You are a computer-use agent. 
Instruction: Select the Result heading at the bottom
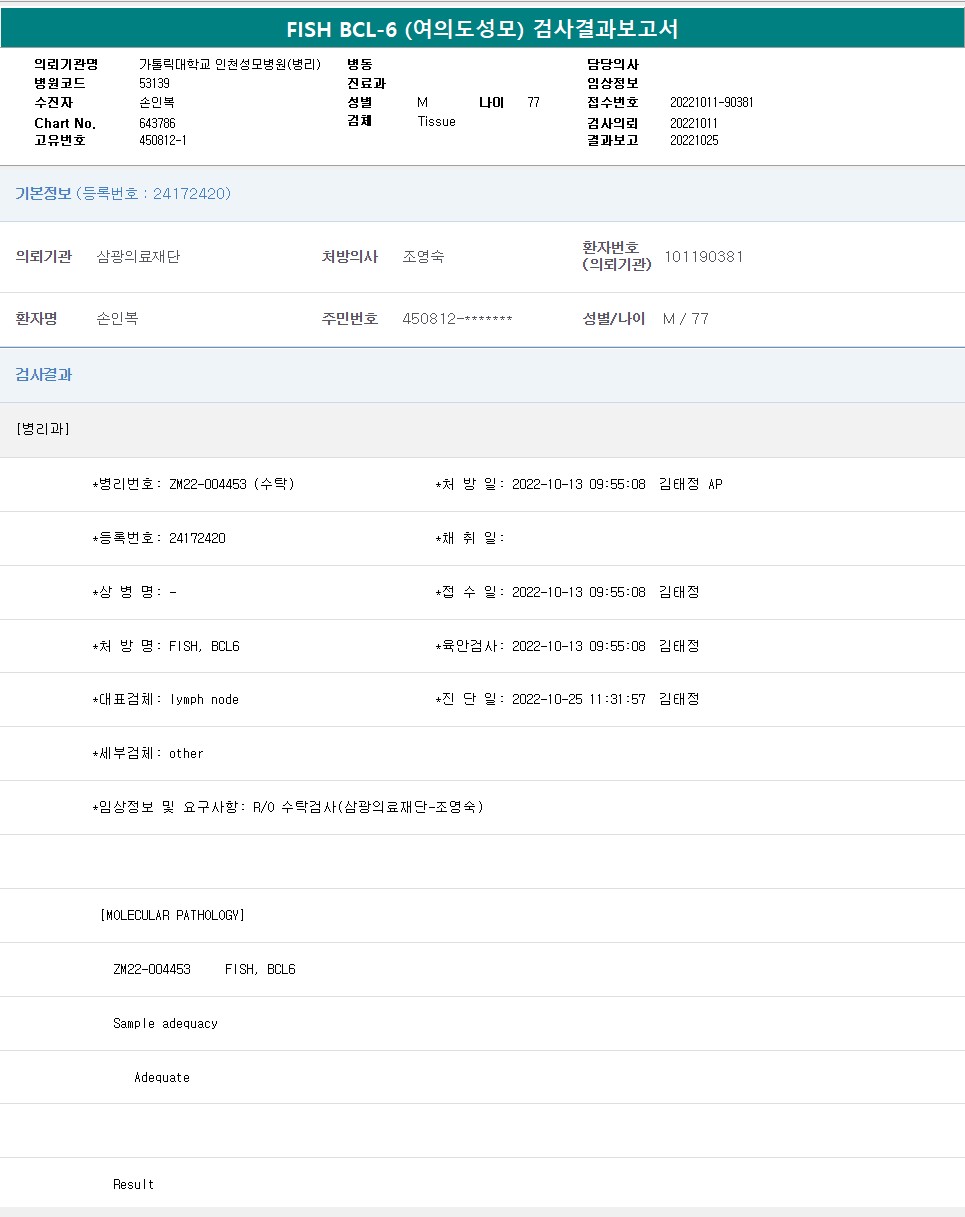coord(133,1184)
